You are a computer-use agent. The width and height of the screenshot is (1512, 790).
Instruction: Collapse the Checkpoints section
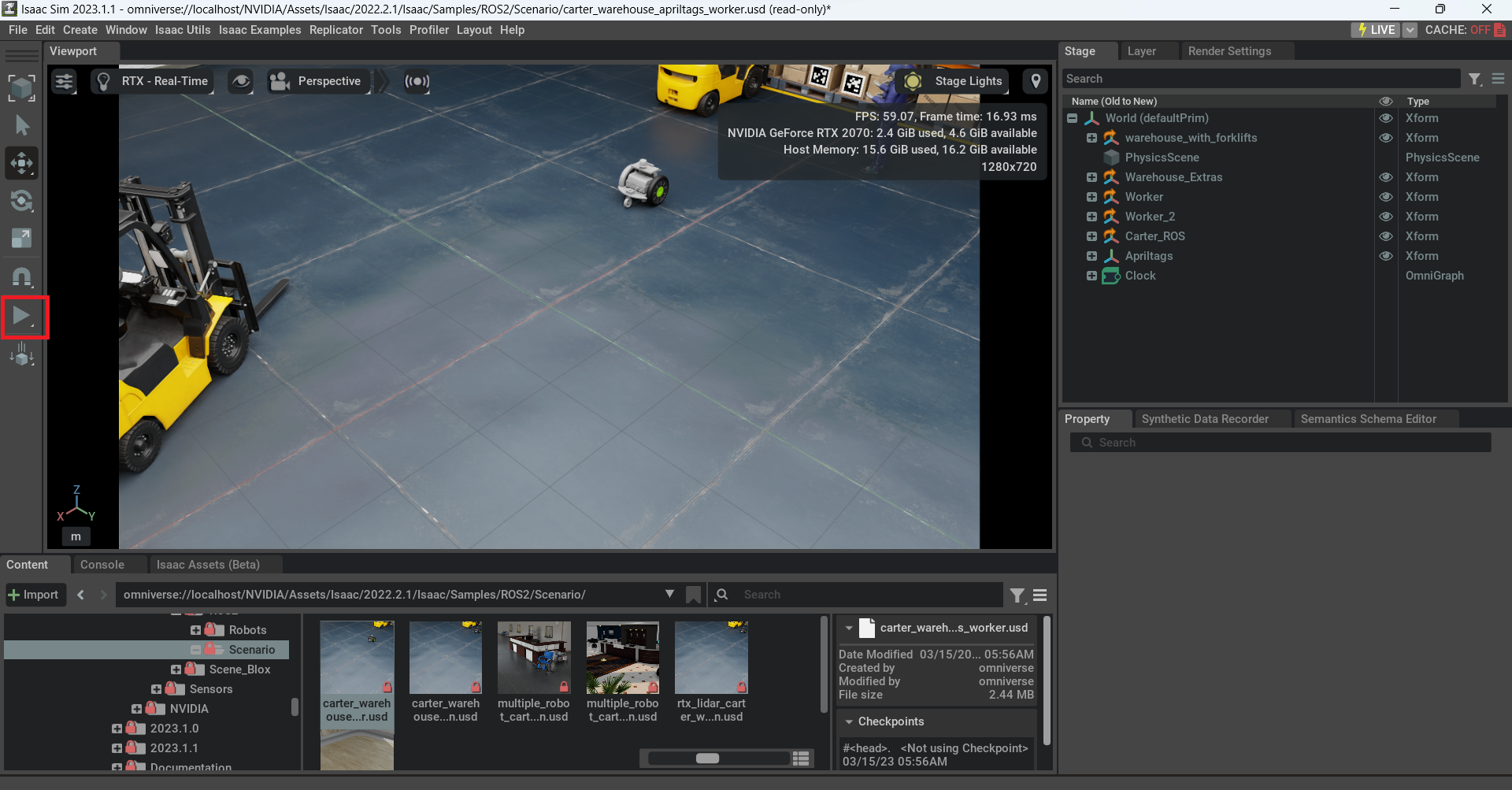(x=849, y=721)
